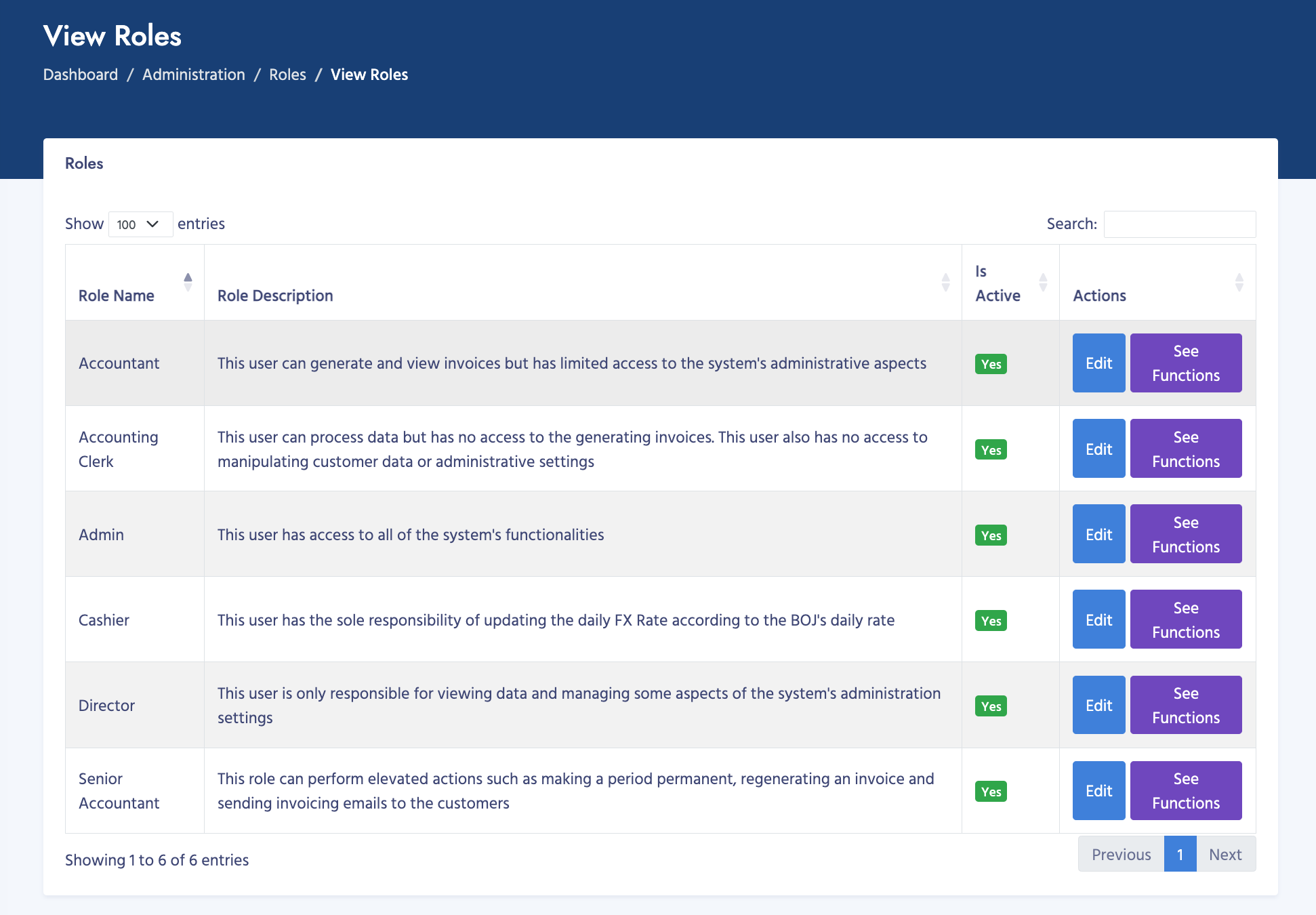Image resolution: width=1316 pixels, height=915 pixels.
Task: Click the Search input field
Action: click(x=1179, y=224)
